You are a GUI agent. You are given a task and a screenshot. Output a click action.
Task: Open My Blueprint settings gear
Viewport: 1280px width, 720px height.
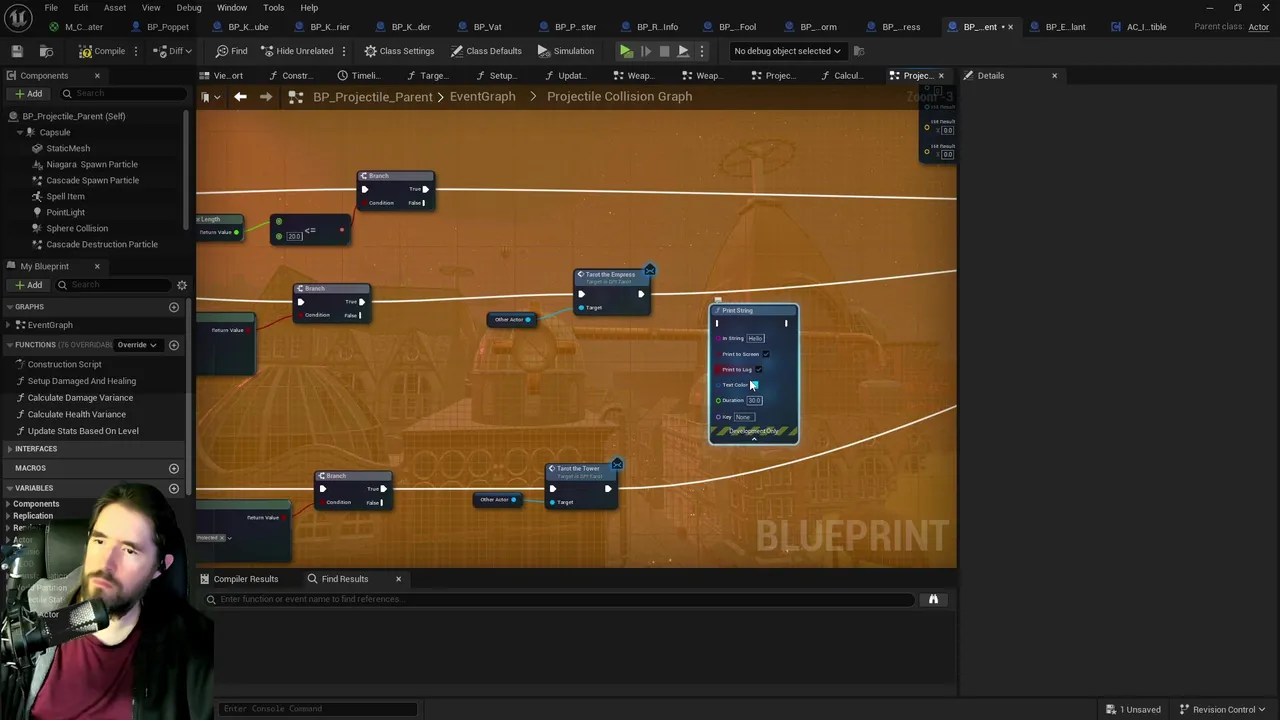pyautogui.click(x=181, y=285)
